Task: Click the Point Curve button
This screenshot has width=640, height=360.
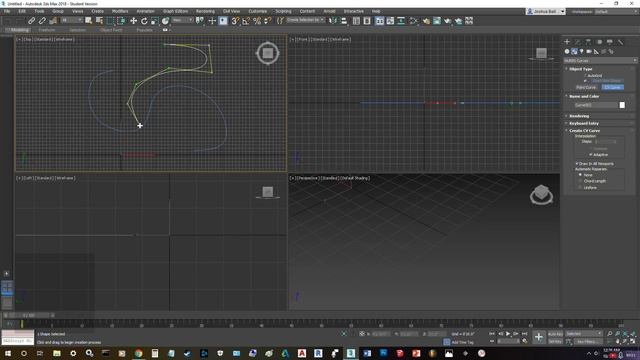Action: click(586, 87)
